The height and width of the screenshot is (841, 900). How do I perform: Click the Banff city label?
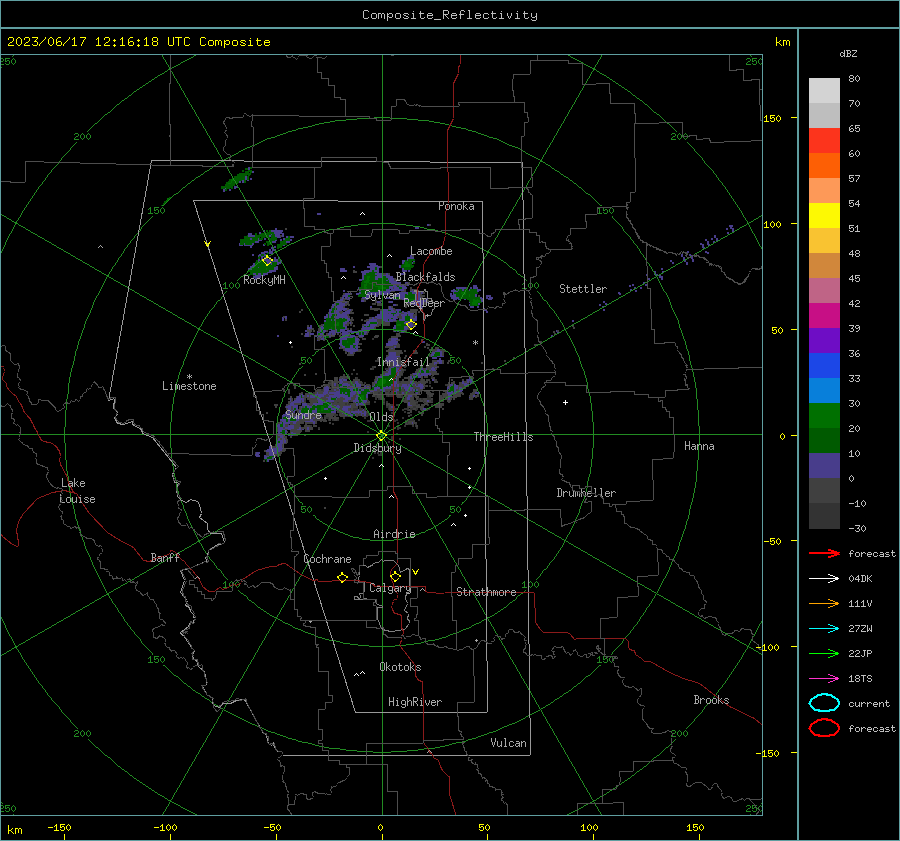point(165,557)
